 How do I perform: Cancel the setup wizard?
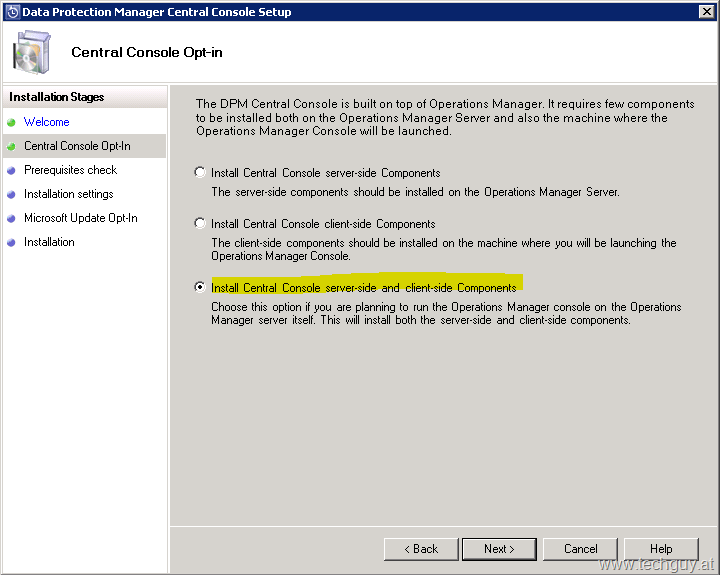pyautogui.click(x=580, y=549)
